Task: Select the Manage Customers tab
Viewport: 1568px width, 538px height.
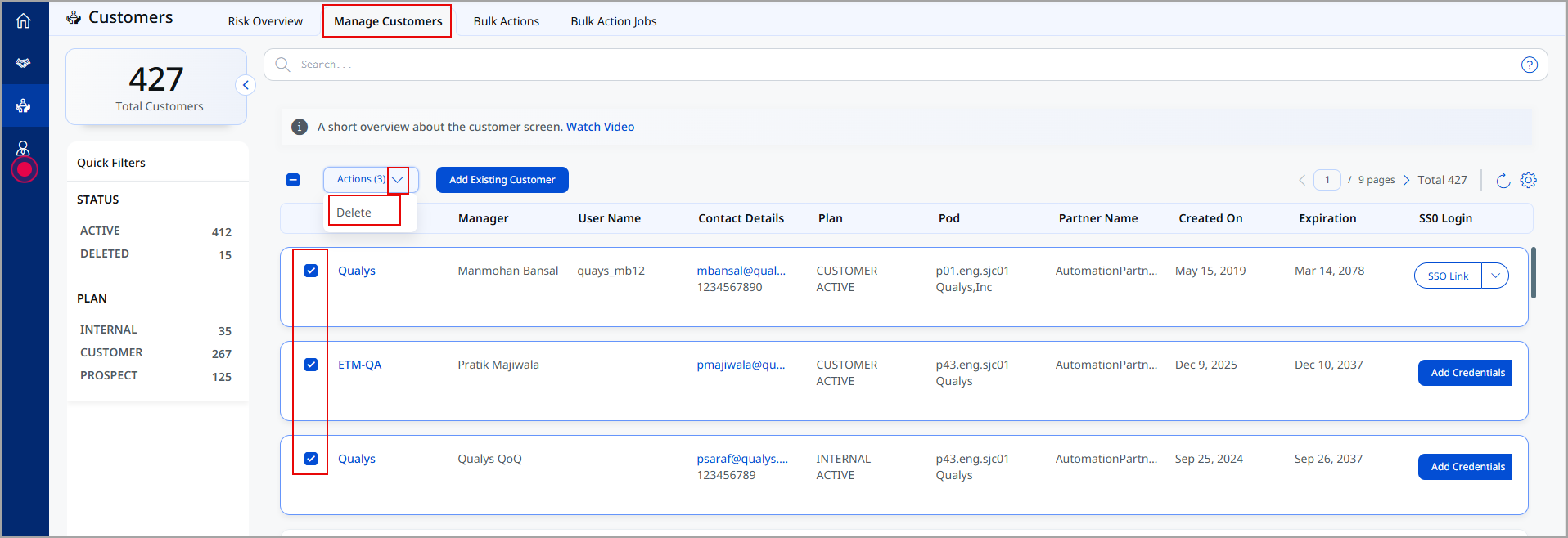Action: [x=388, y=21]
